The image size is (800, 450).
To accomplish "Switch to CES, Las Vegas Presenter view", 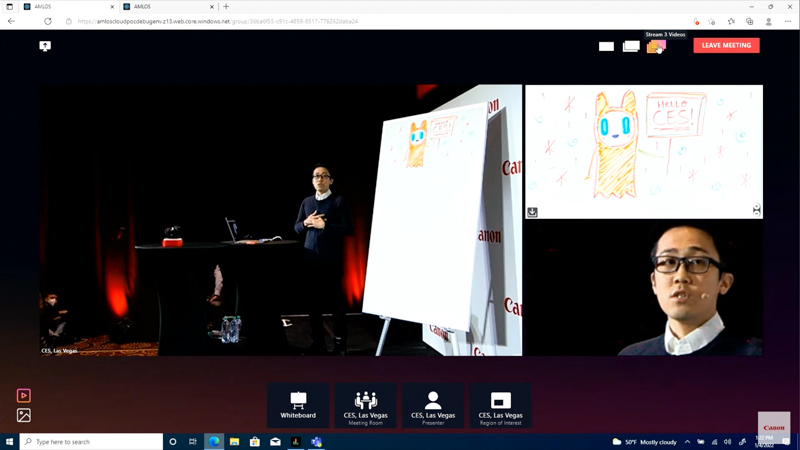I will [433, 406].
